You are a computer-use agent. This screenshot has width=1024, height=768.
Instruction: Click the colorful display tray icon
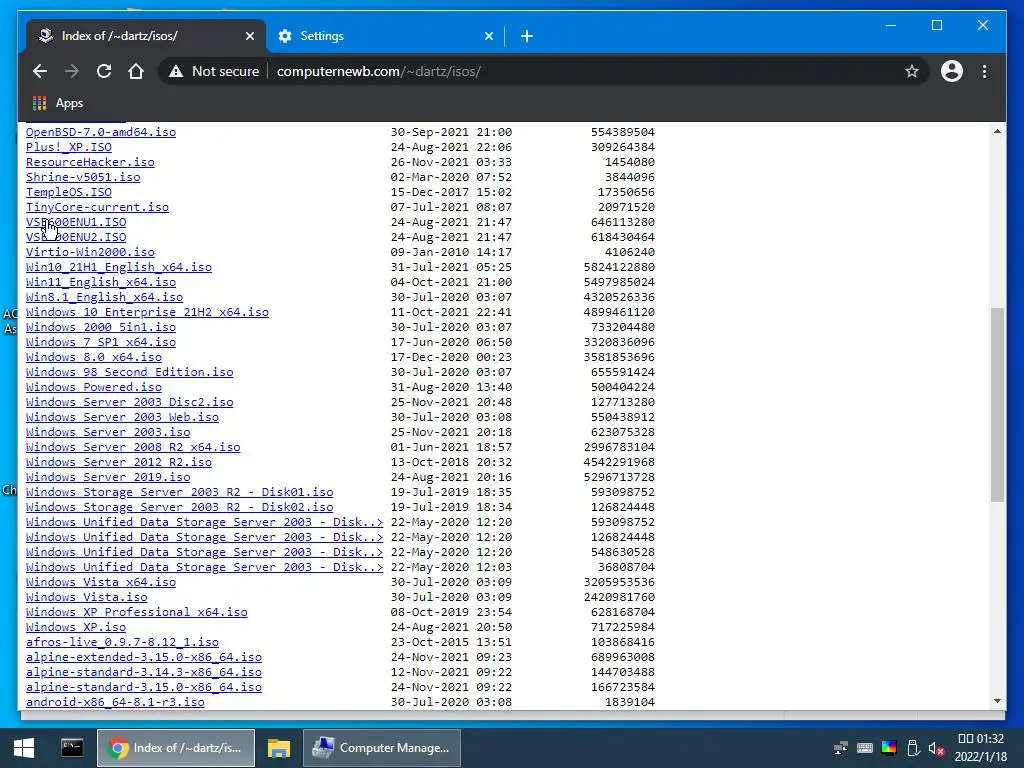(x=889, y=748)
